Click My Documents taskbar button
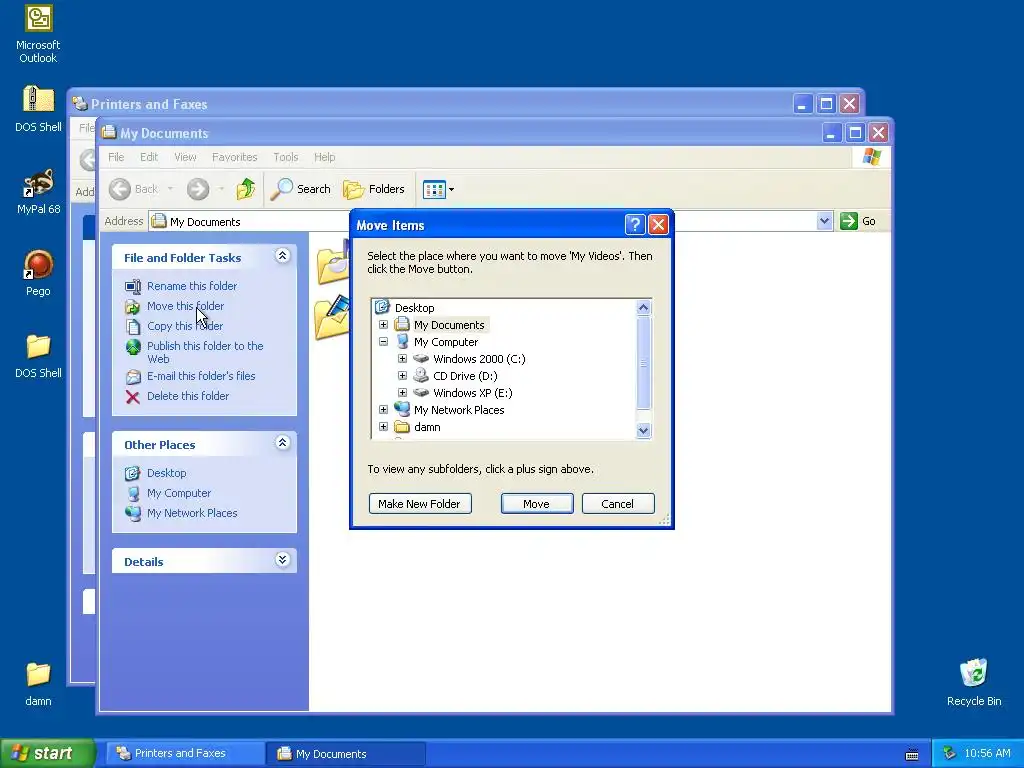 pos(345,753)
